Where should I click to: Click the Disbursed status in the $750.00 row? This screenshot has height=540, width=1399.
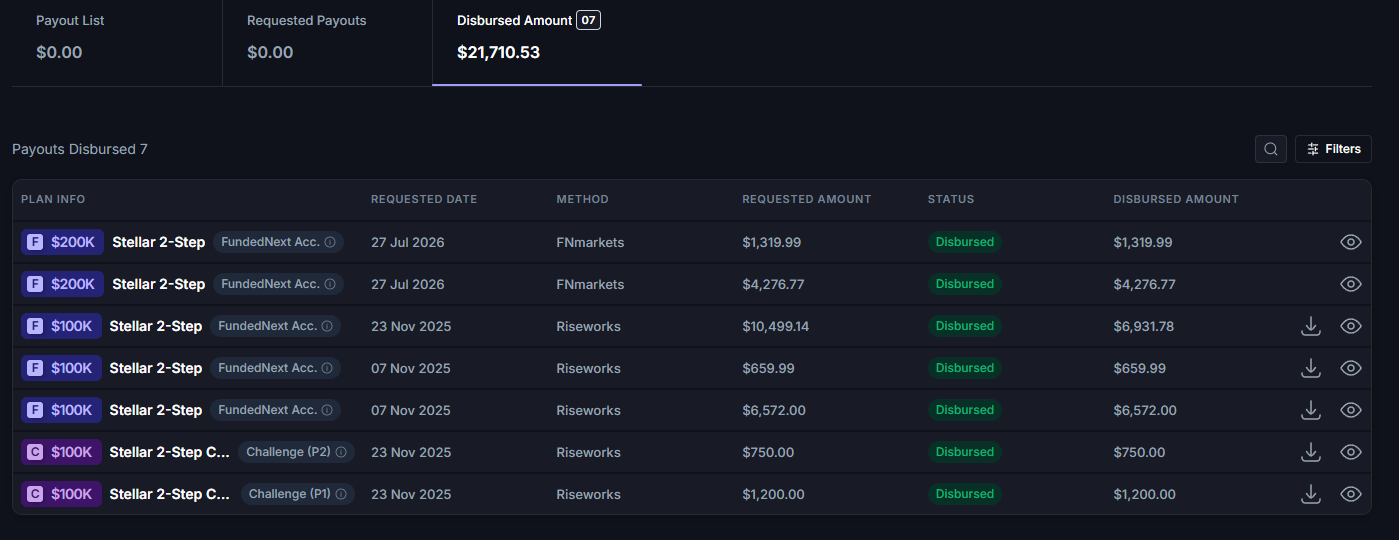(965, 452)
